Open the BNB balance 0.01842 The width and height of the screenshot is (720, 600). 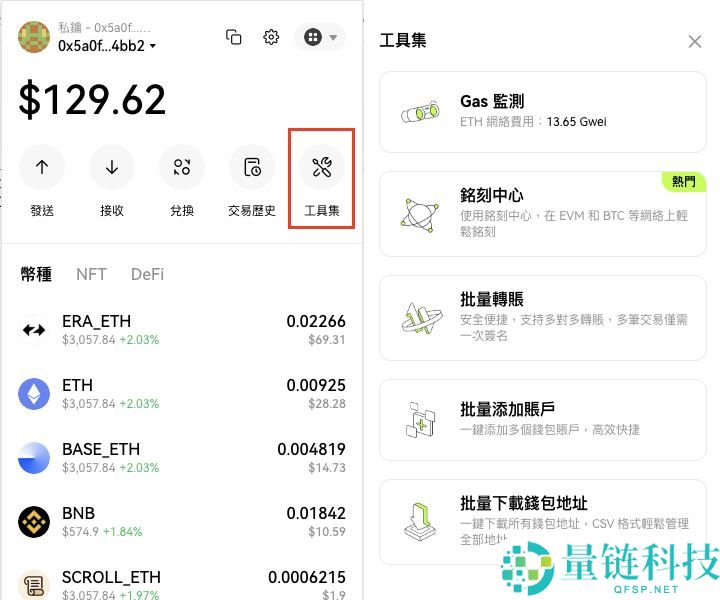tap(316, 513)
